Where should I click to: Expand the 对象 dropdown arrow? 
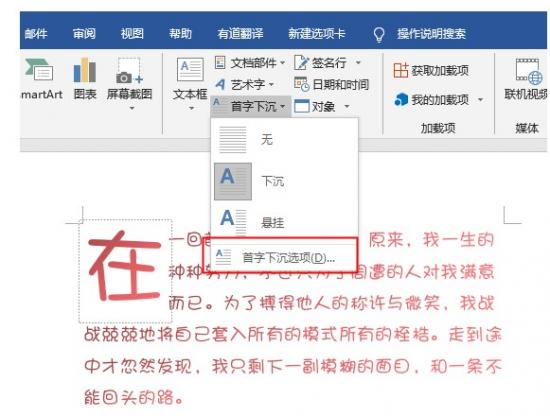pyautogui.click(x=347, y=106)
